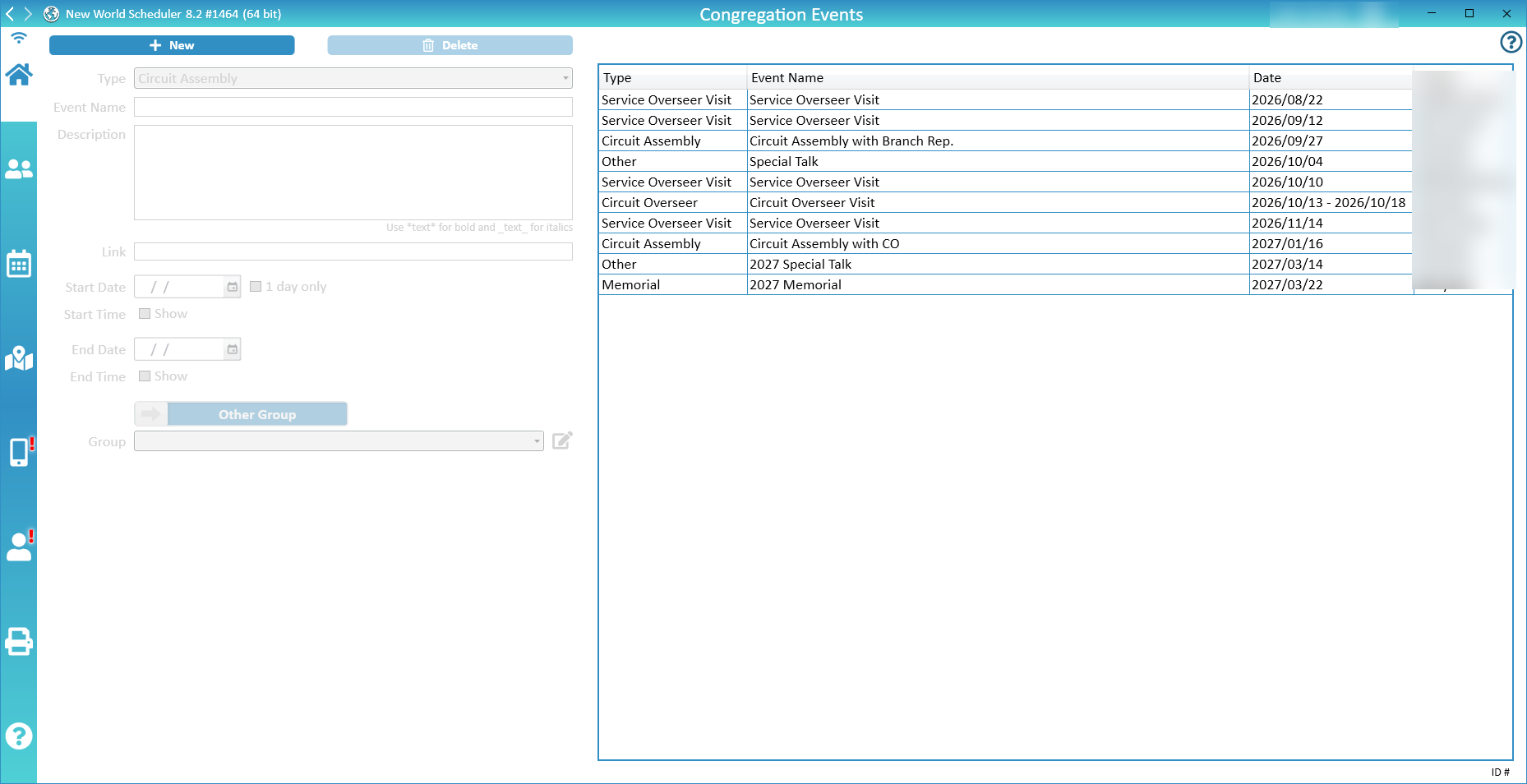This screenshot has width=1527, height=784.
Task: Go forward using the right arrow
Action: click(x=28, y=14)
